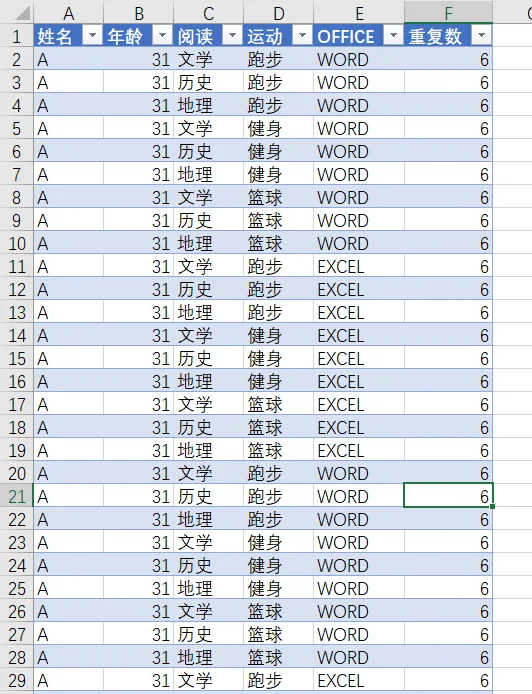Click cell E11 containing EXCEL
The height and width of the screenshot is (694, 532).
click(x=359, y=266)
